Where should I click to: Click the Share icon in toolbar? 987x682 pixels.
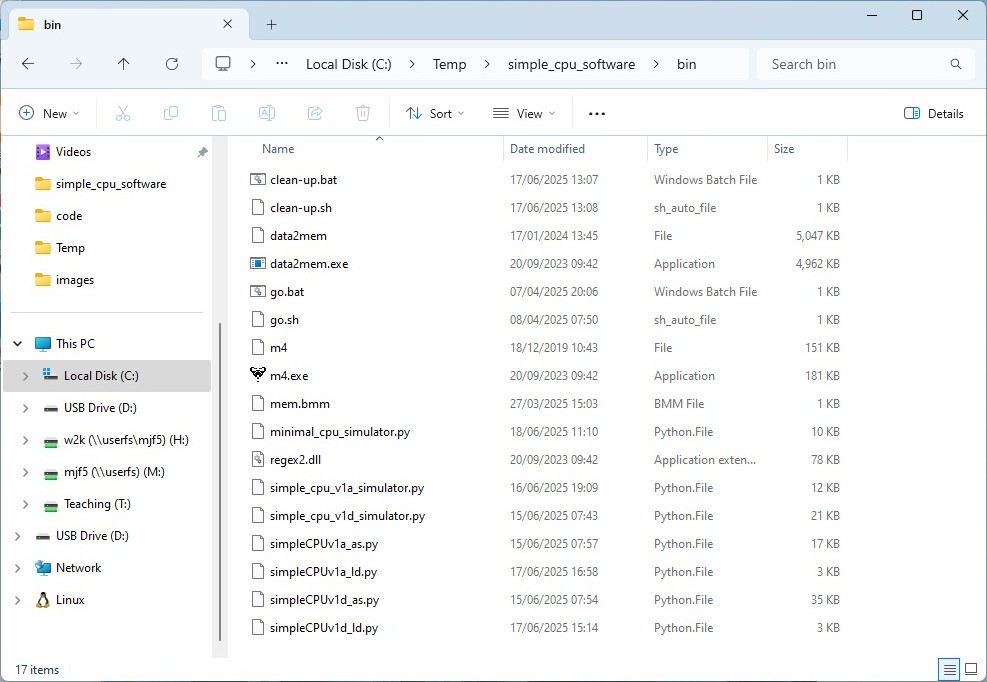(x=315, y=114)
